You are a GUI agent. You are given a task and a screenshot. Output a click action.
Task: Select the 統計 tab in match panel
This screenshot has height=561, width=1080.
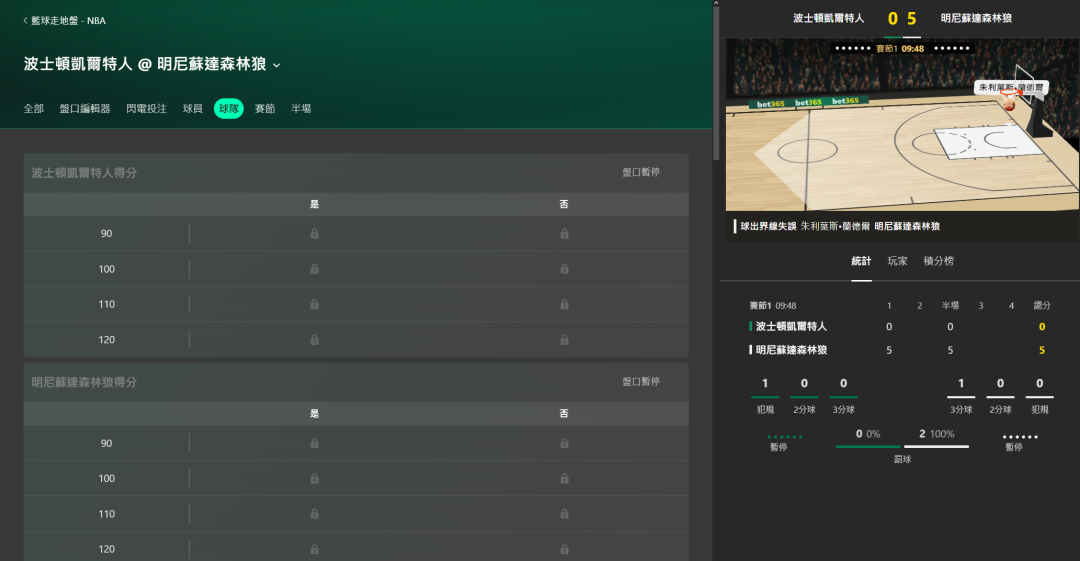click(861, 261)
